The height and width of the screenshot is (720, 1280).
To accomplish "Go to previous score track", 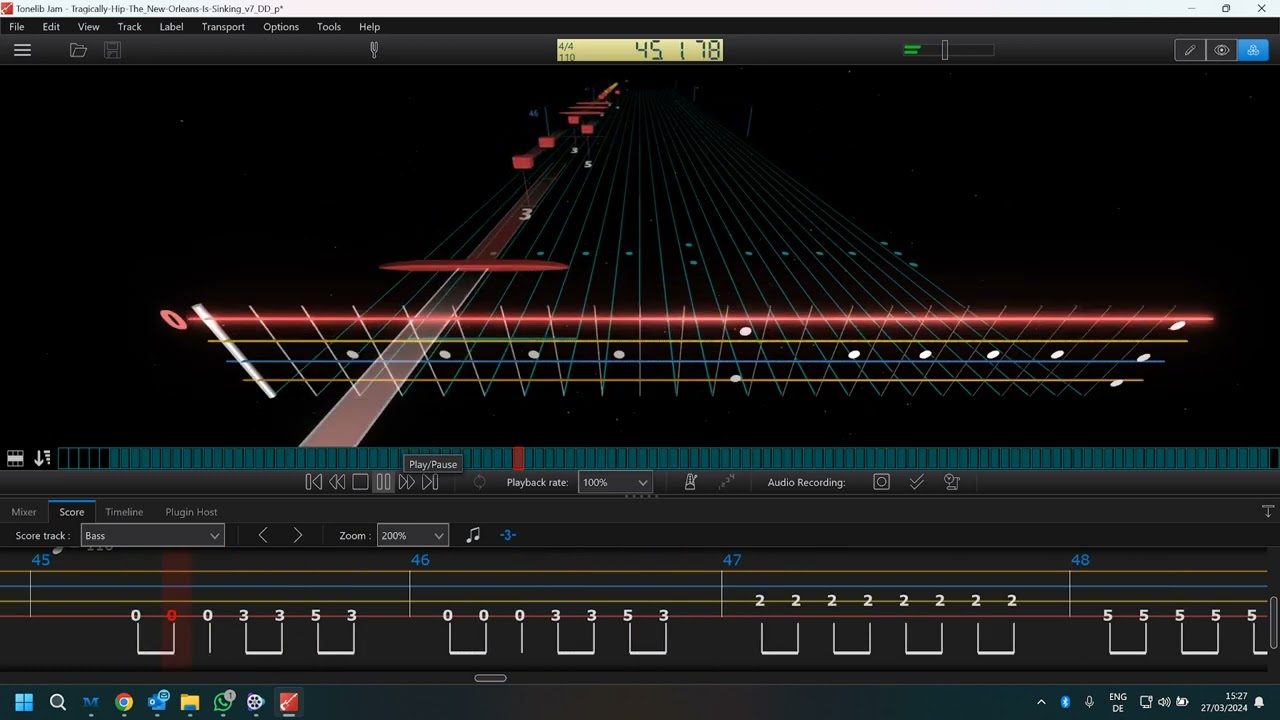I will 263,536.
